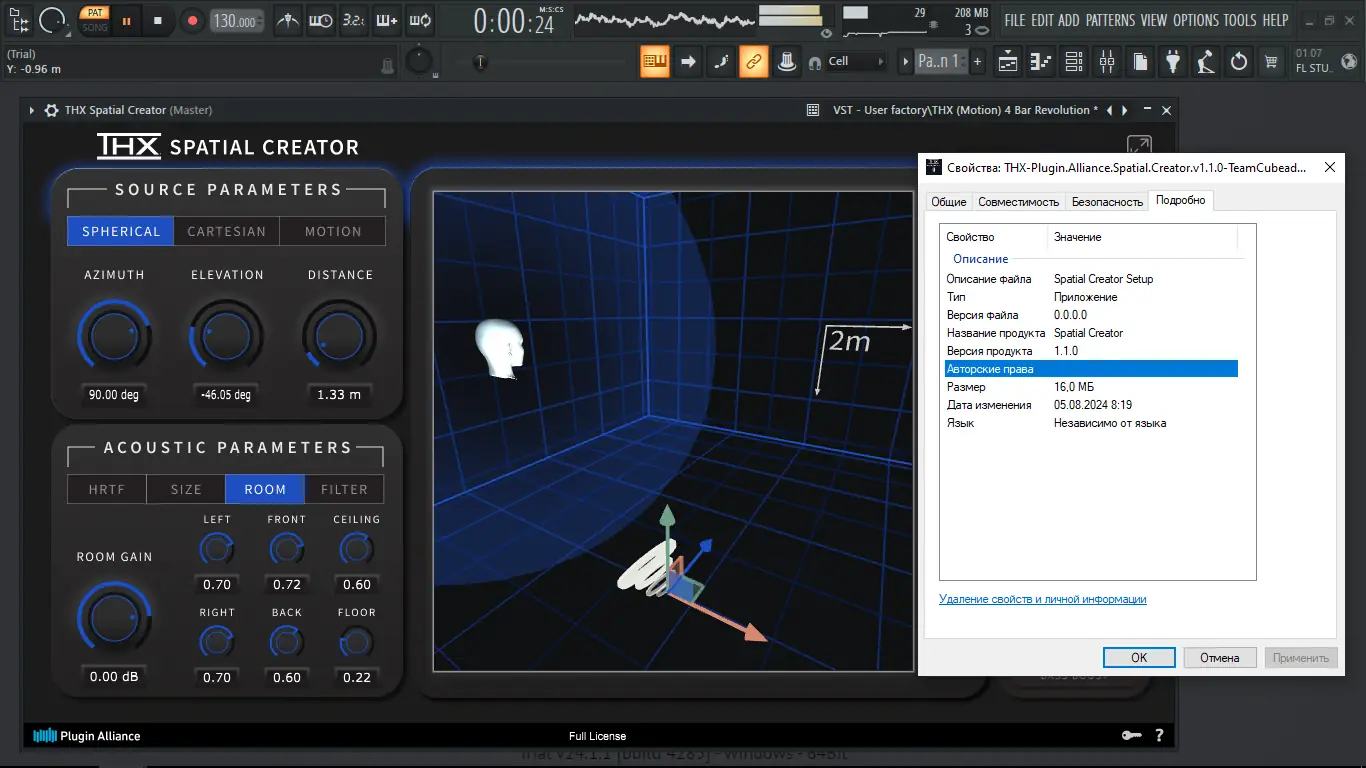Open the Playlist icon
Screen dimensions: 1366x768
coord(1007,61)
